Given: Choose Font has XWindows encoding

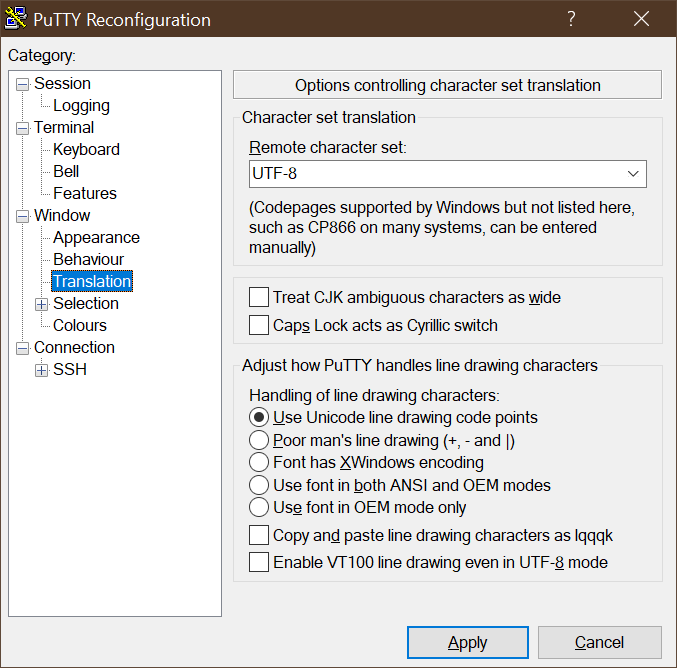Looking at the screenshot, I should pyautogui.click(x=259, y=462).
